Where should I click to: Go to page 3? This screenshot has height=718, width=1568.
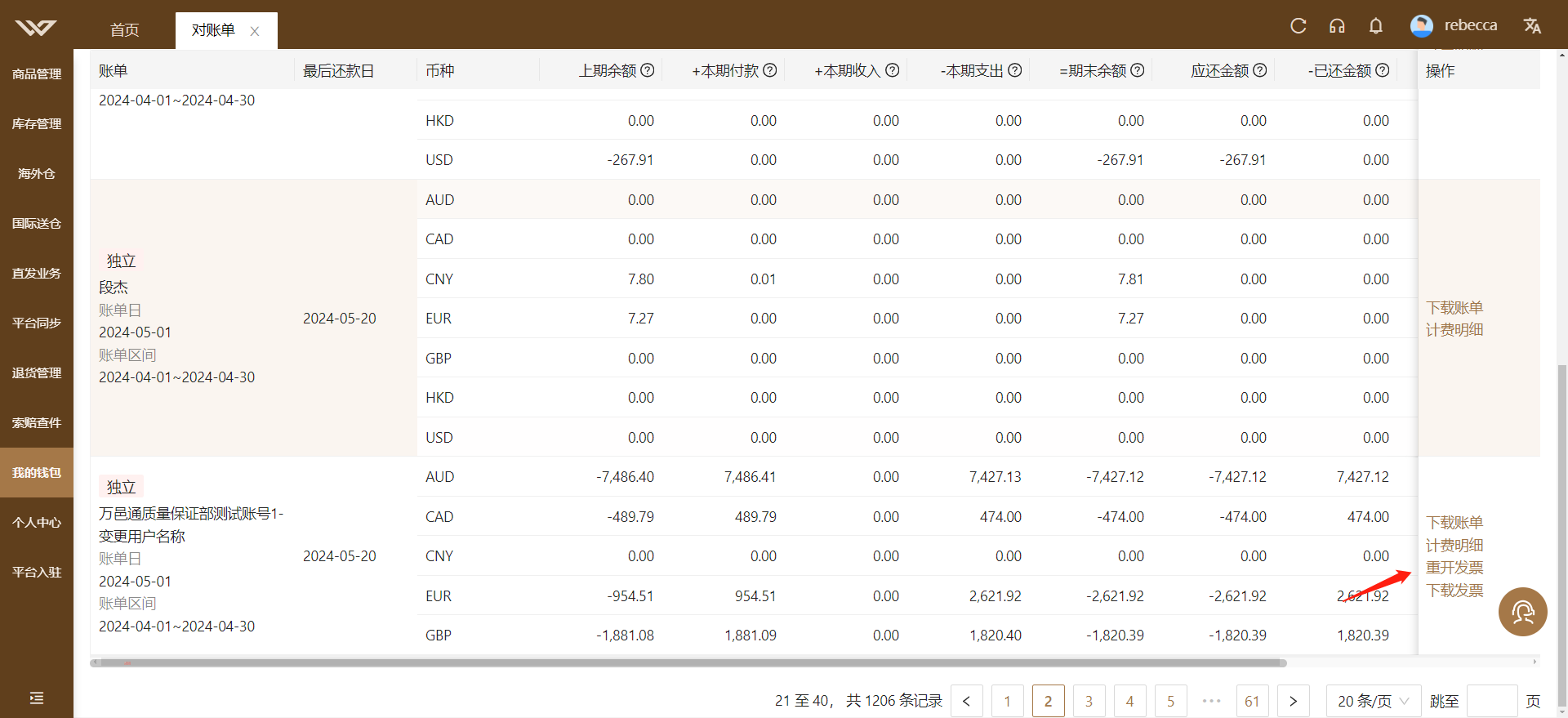point(1089,701)
